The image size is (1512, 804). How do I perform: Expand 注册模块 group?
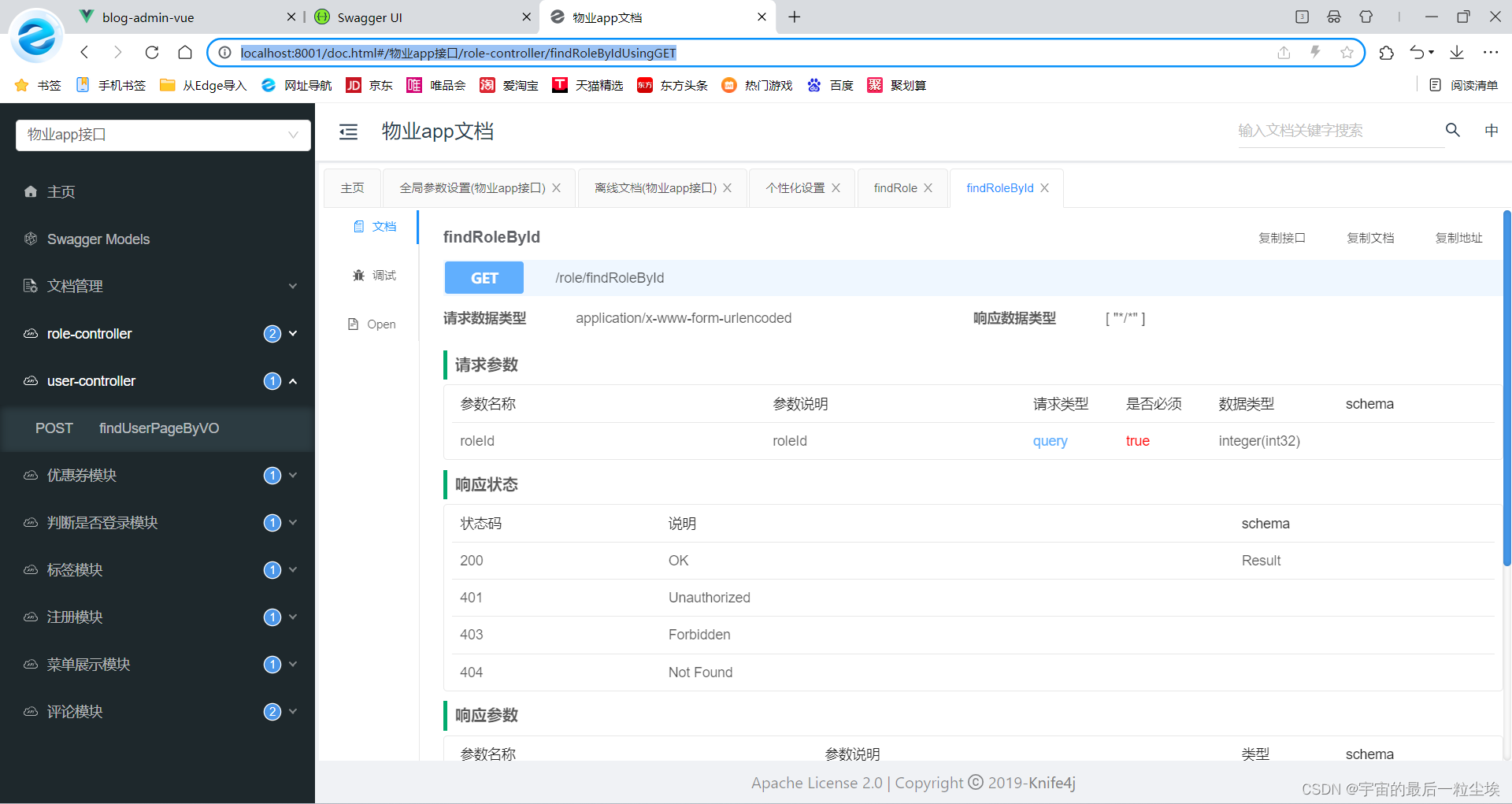[157, 617]
